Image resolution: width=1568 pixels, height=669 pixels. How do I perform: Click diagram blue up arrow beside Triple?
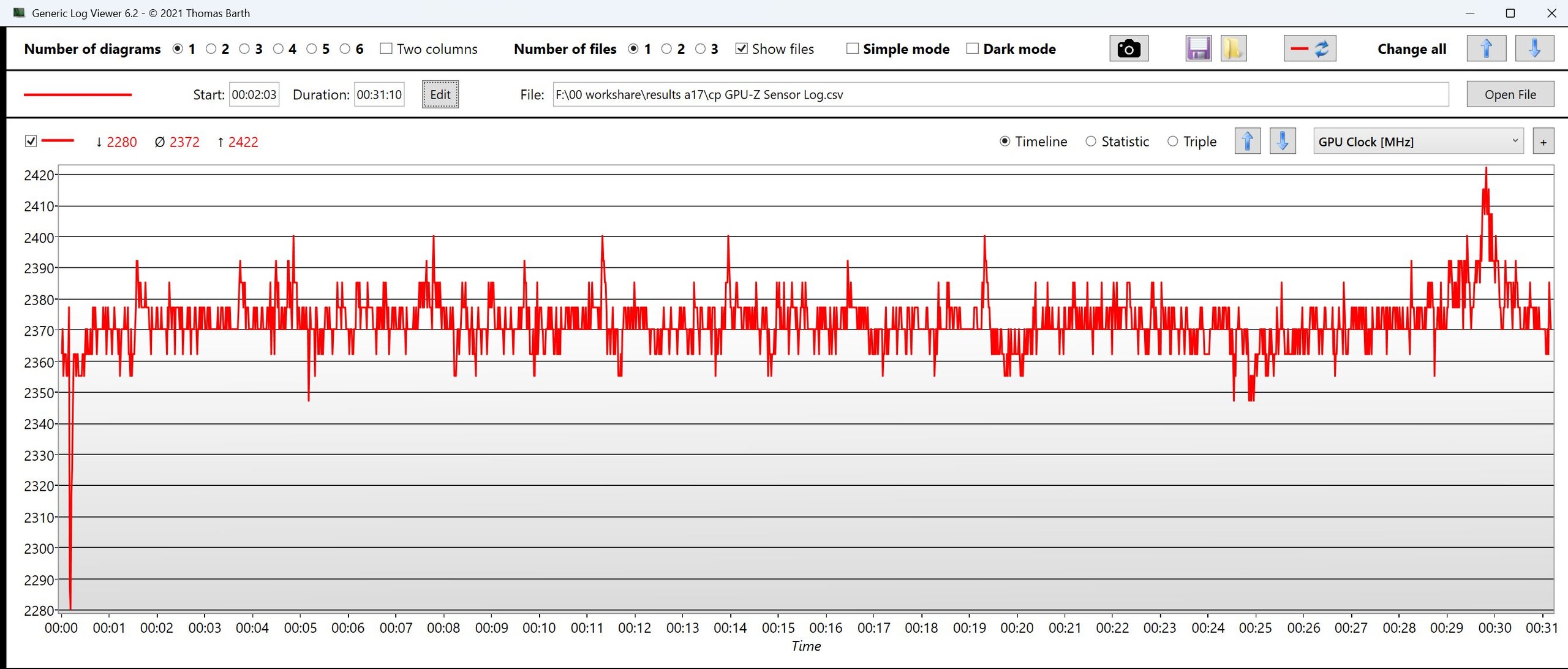pyautogui.click(x=1247, y=142)
